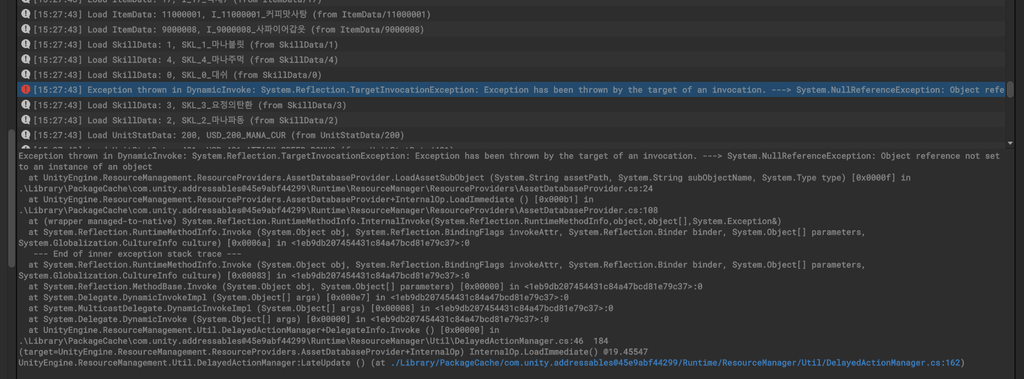Click the red error icon on the exception row
The image size is (1024, 379).
[25, 90]
